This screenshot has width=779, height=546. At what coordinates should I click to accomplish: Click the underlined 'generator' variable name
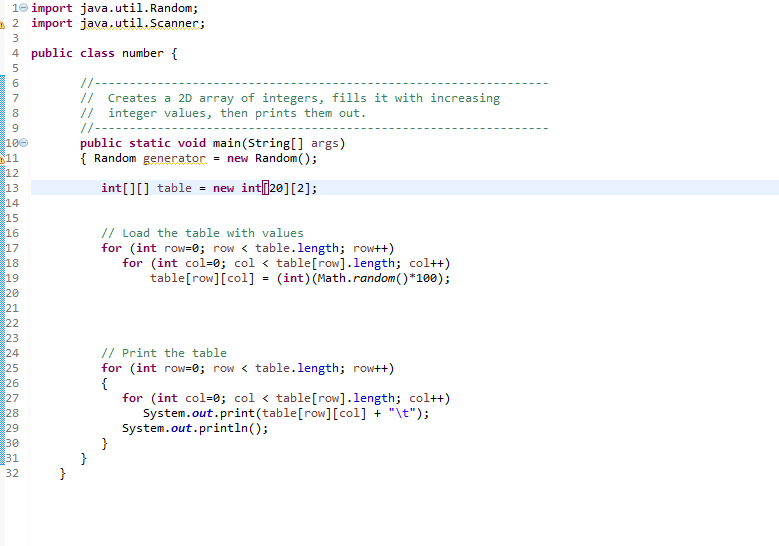[174, 158]
